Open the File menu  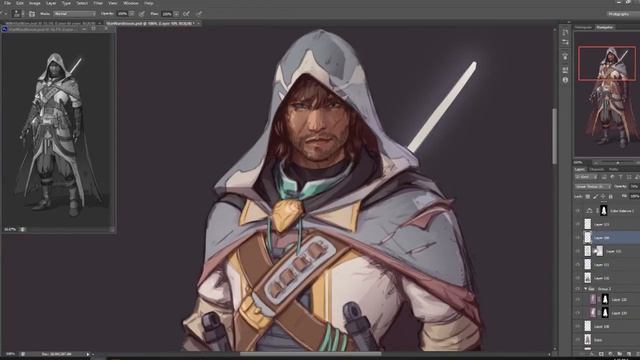[x=7, y=3]
